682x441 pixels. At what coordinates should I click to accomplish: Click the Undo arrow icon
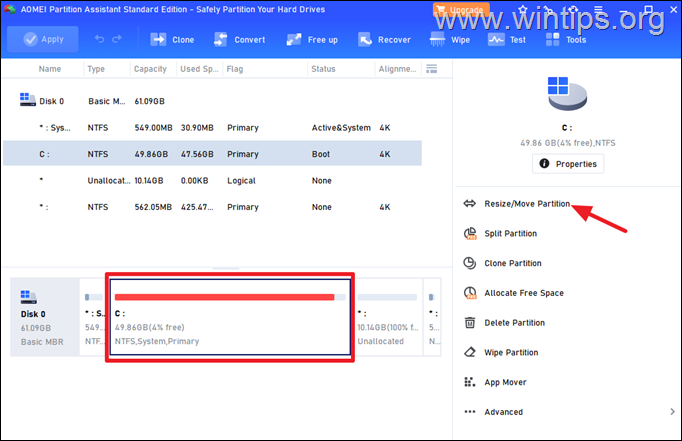(x=99, y=40)
